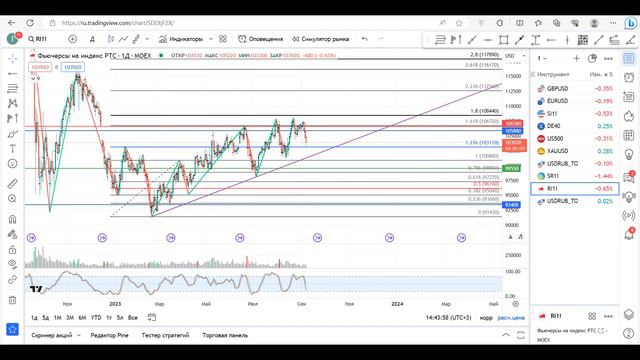Select the ruler measure tool

tap(13, 184)
